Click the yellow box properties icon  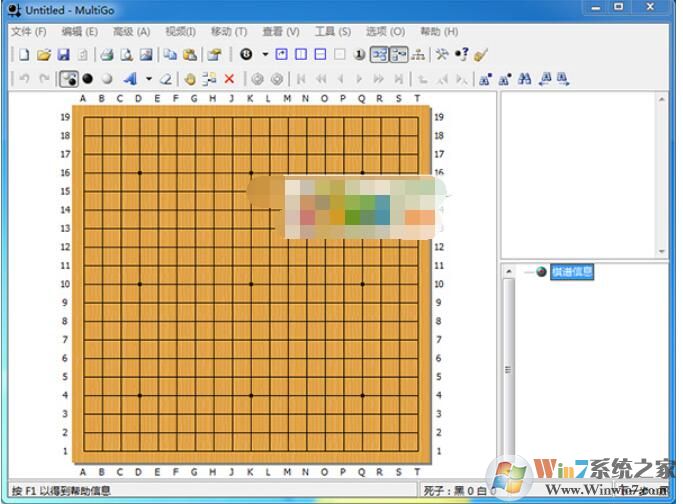click(x=214, y=55)
